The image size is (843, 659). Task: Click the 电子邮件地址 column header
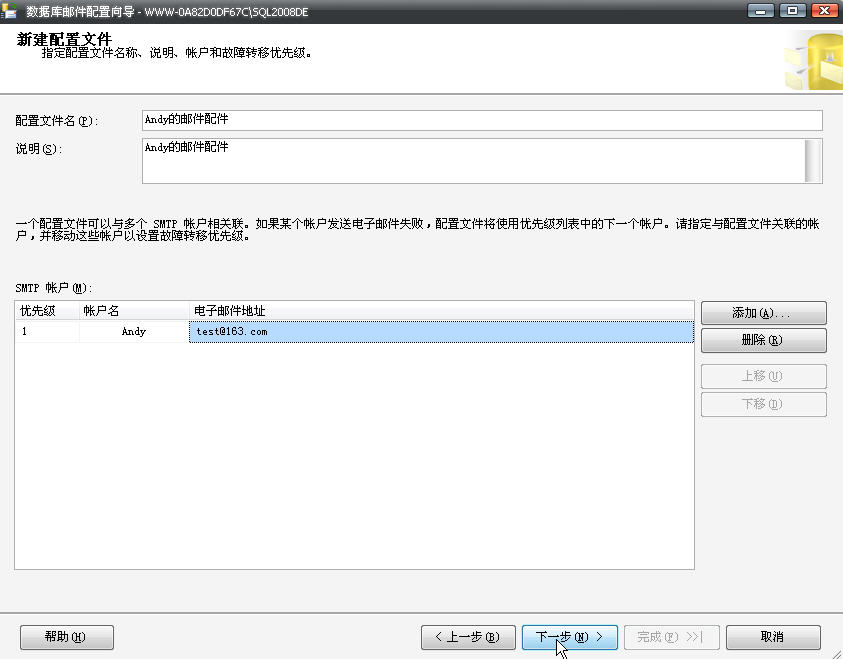pos(440,311)
